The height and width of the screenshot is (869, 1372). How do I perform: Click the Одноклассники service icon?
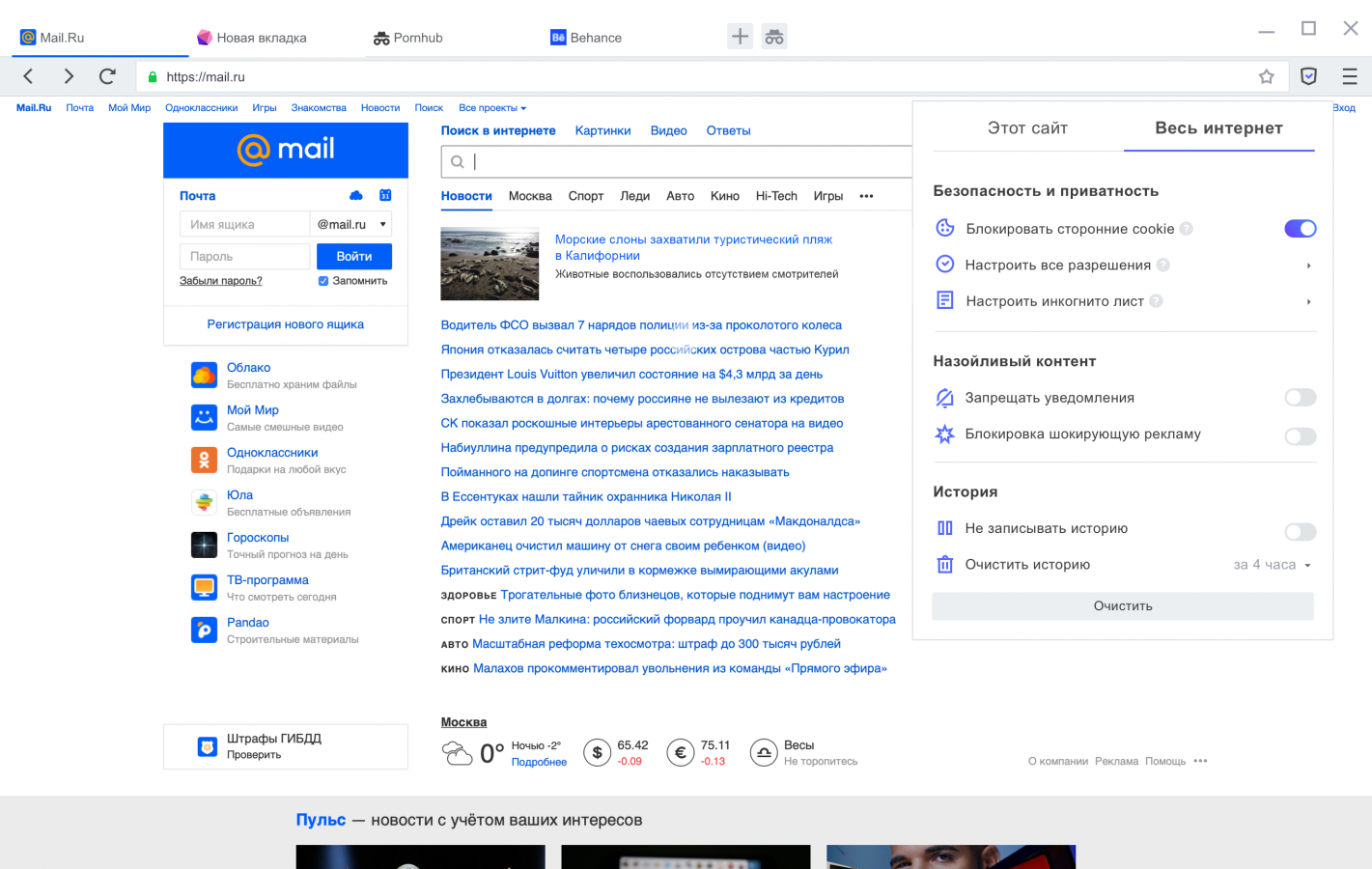click(204, 460)
